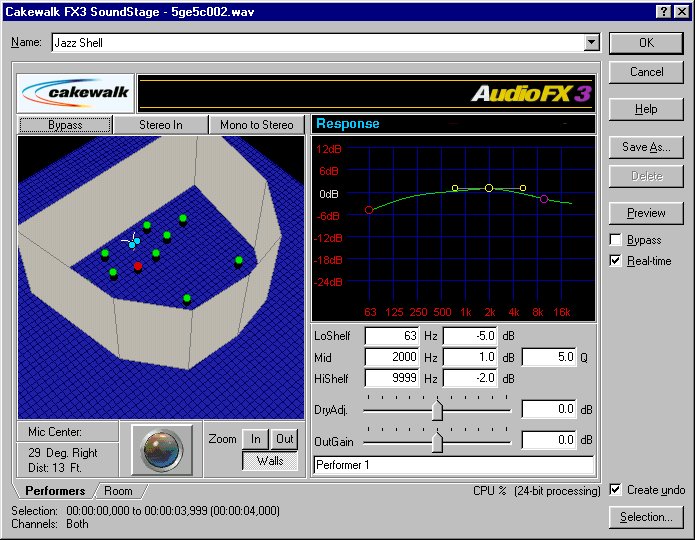The height and width of the screenshot is (540, 695).
Task: Click the purple HiShelf node on graph
Action: click(x=544, y=199)
